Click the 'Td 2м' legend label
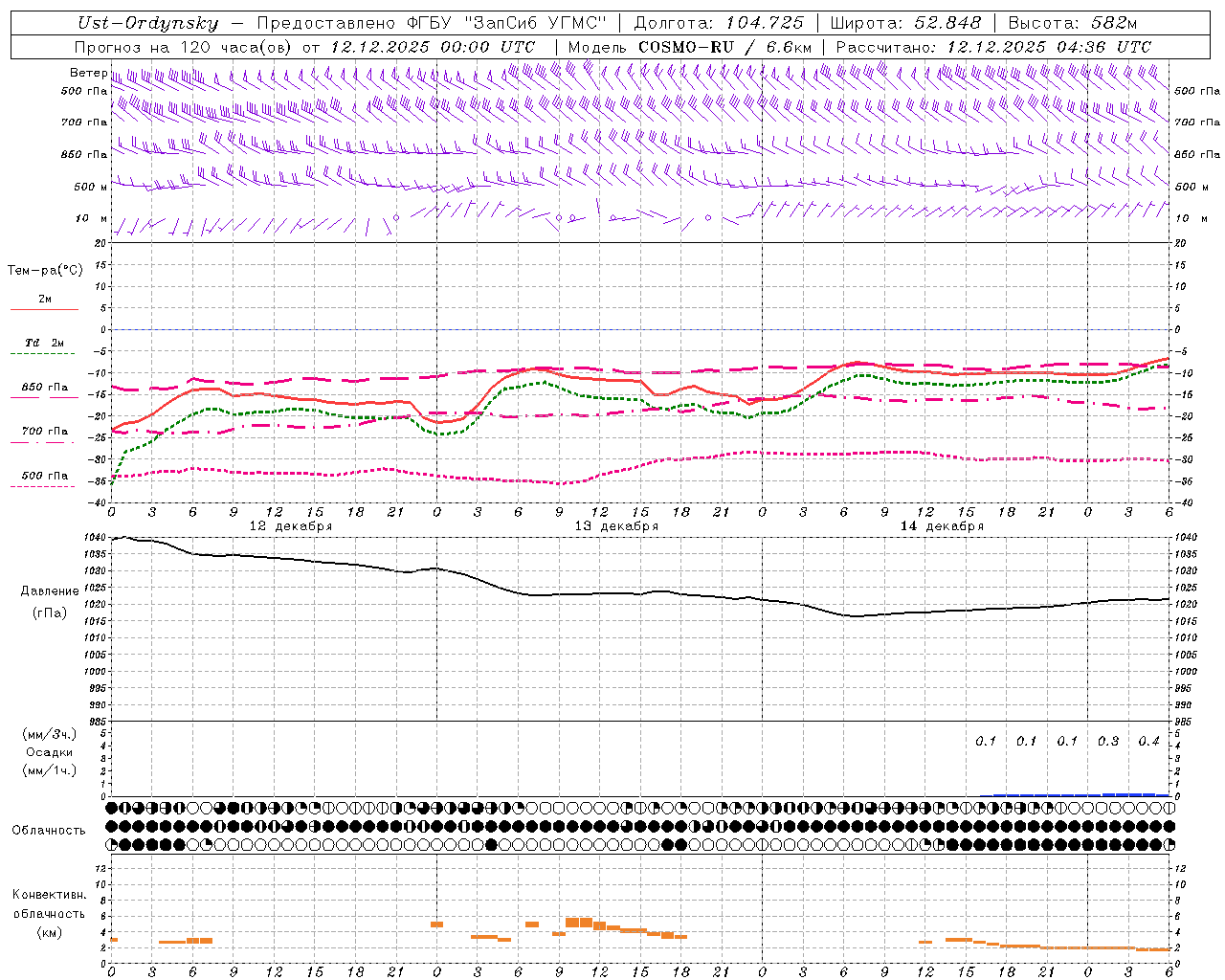The width and height of the screenshot is (1225, 980). point(44,343)
